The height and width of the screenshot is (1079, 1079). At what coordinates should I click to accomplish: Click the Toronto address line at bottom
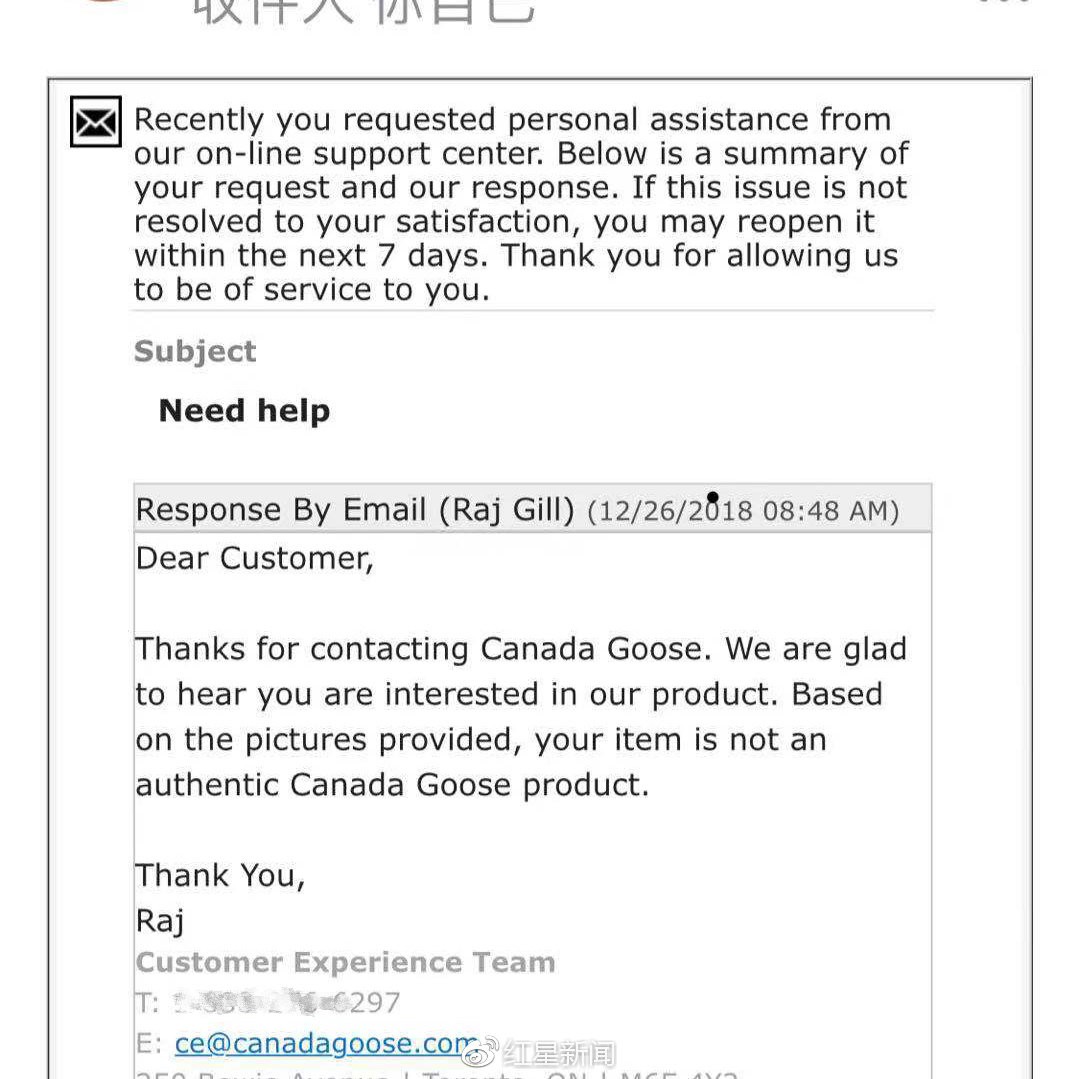coord(435,1074)
